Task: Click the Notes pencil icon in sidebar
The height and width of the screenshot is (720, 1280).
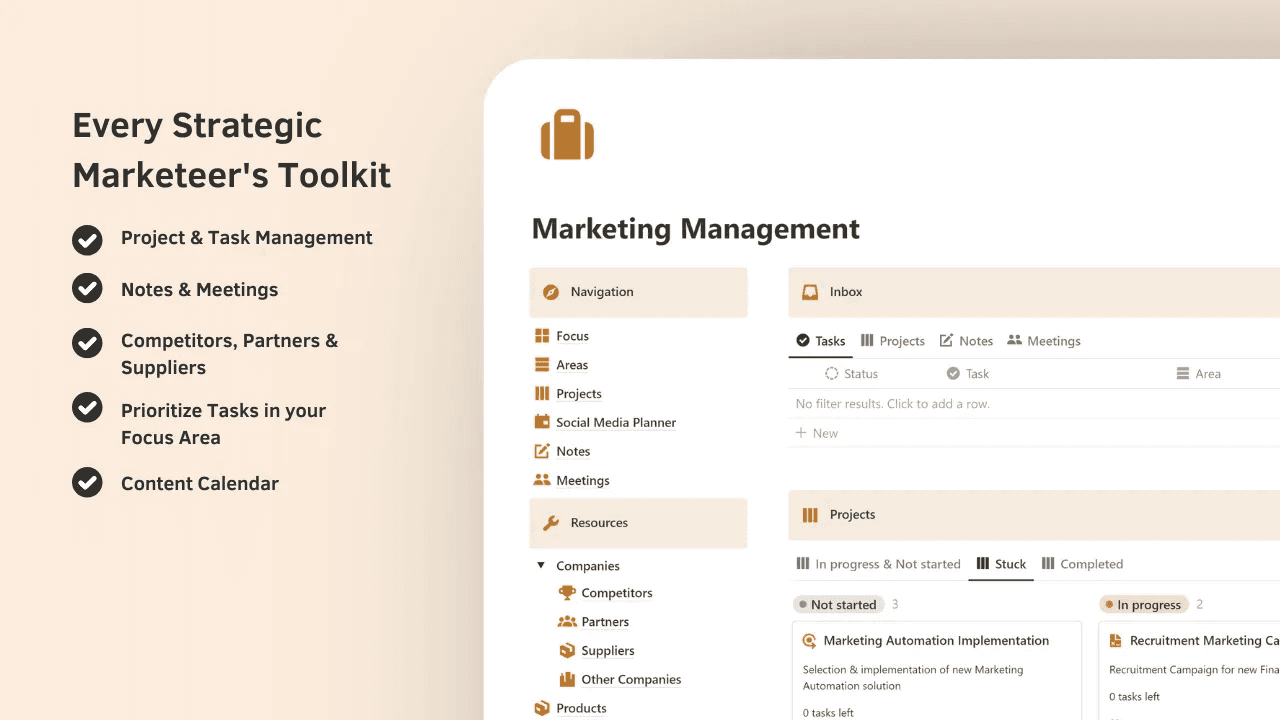Action: [542, 451]
